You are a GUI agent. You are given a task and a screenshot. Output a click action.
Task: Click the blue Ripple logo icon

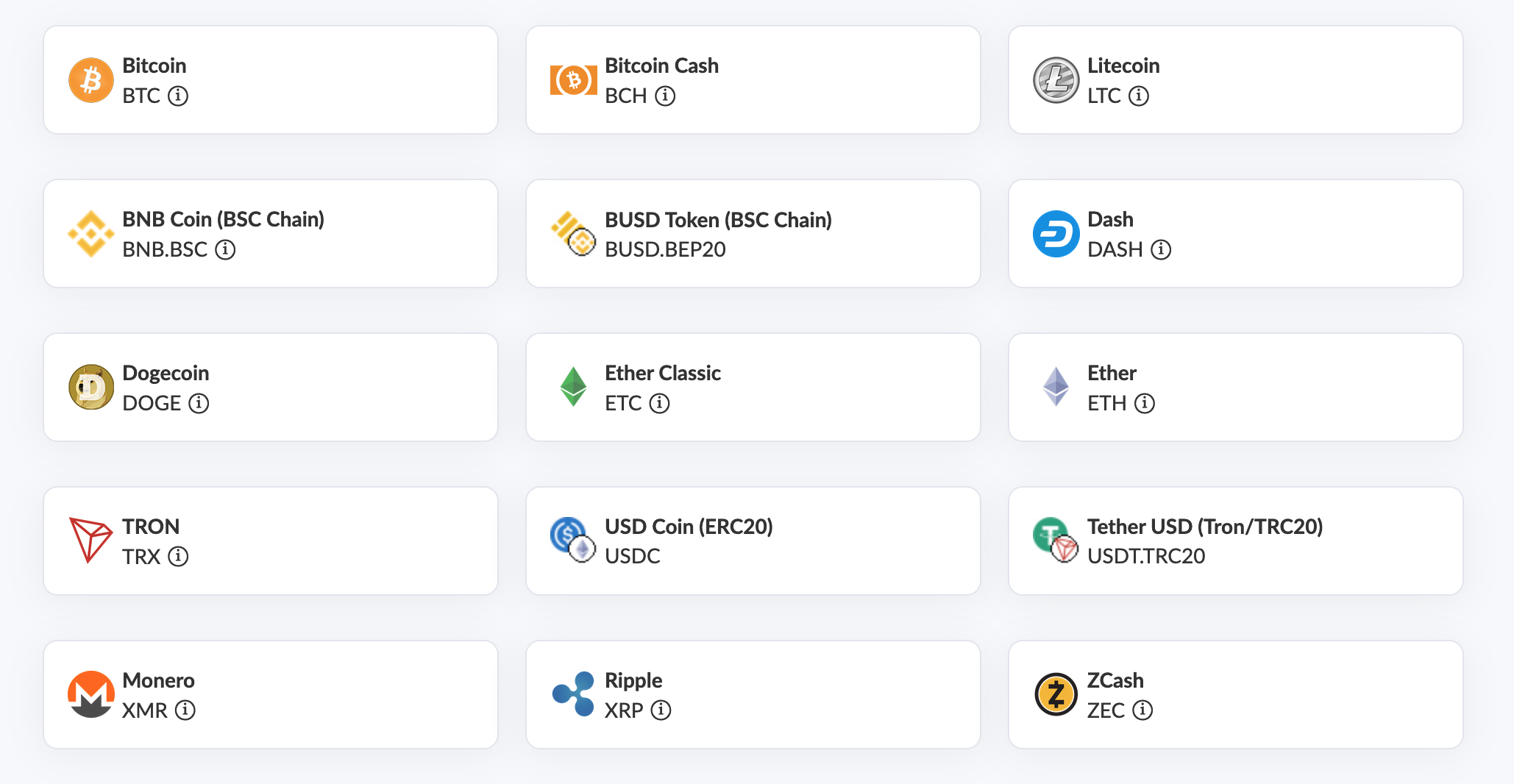pyautogui.click(x=574, y=694)
